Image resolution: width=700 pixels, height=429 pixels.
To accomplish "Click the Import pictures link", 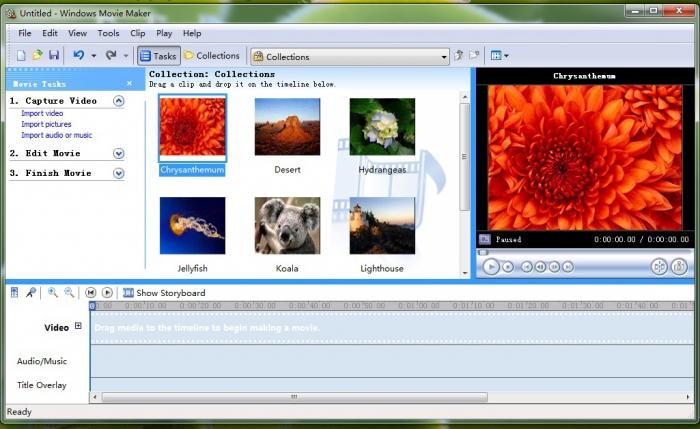I will pos(46,124).
